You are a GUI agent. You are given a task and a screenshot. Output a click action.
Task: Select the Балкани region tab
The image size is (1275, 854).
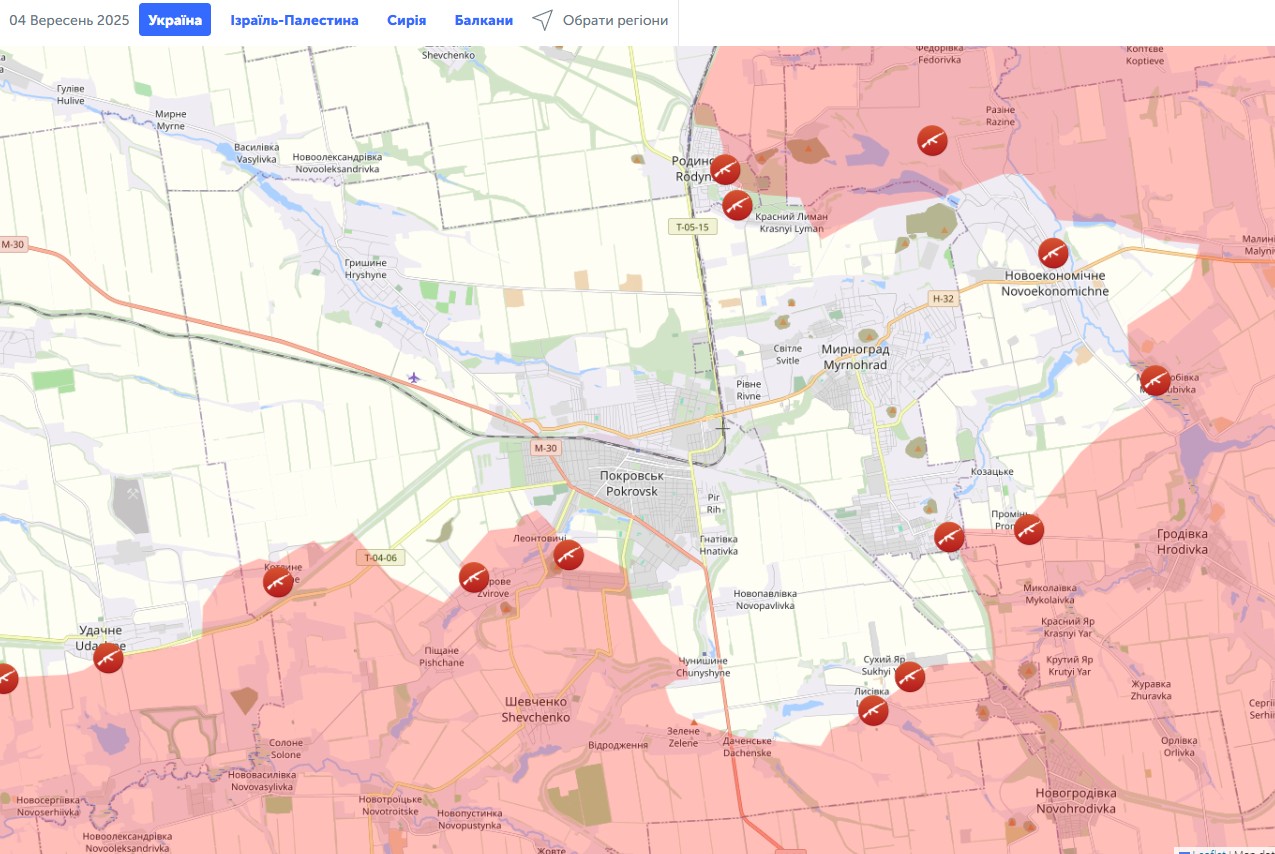pyautogui.click(x=484, y=20)
